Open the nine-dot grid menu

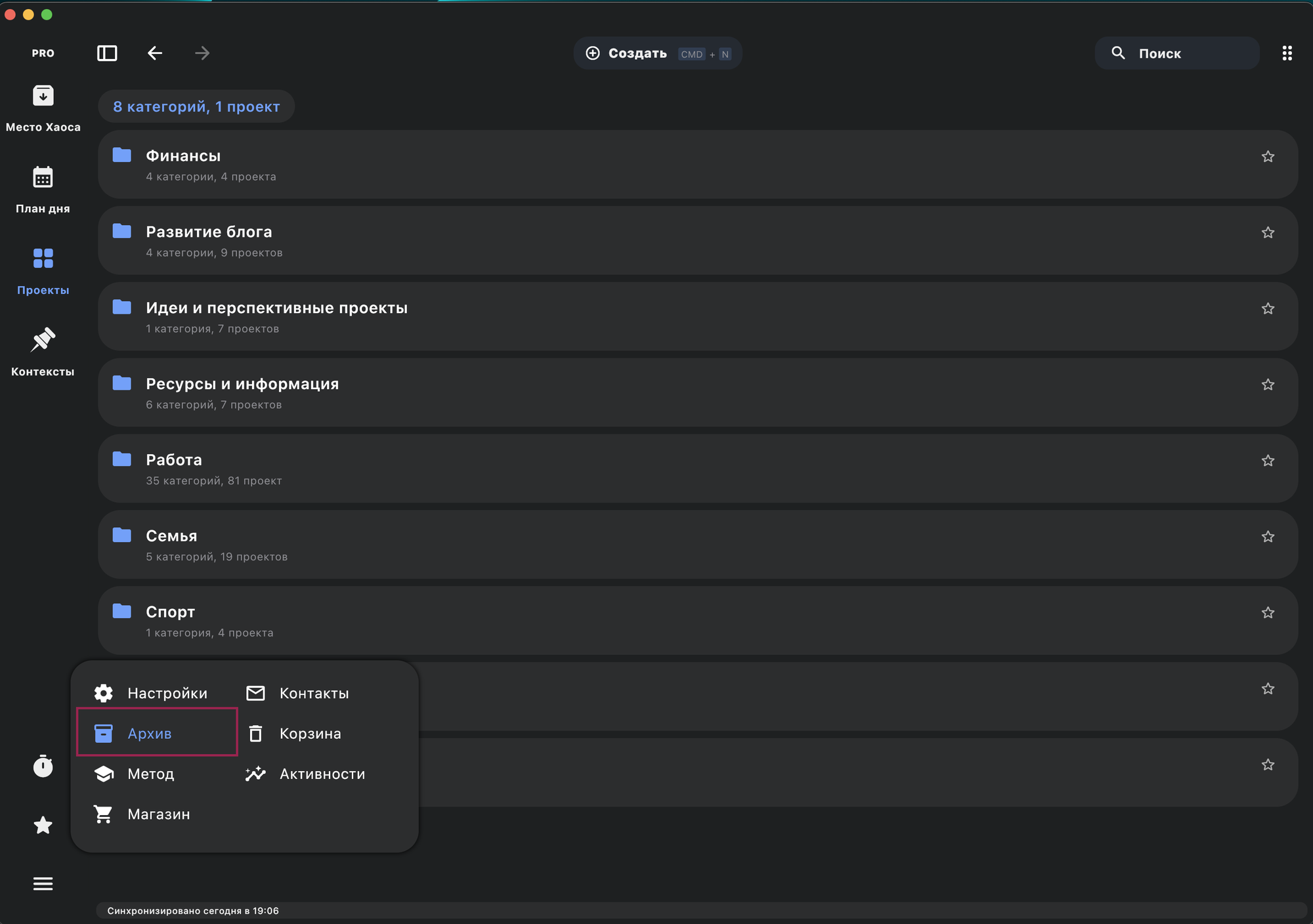(1287, 53)
